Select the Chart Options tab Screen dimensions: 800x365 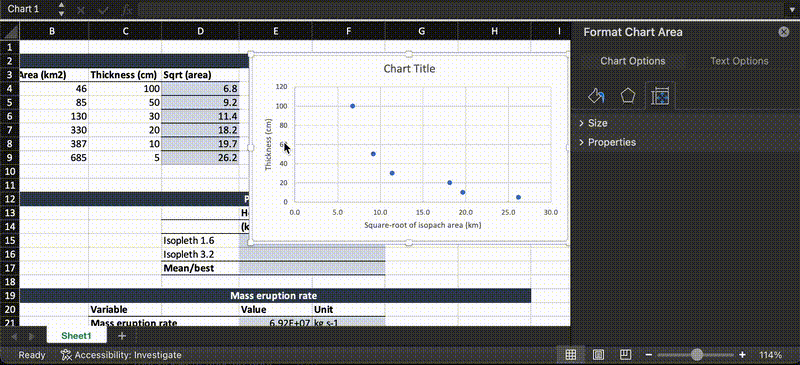pos(633,61)
